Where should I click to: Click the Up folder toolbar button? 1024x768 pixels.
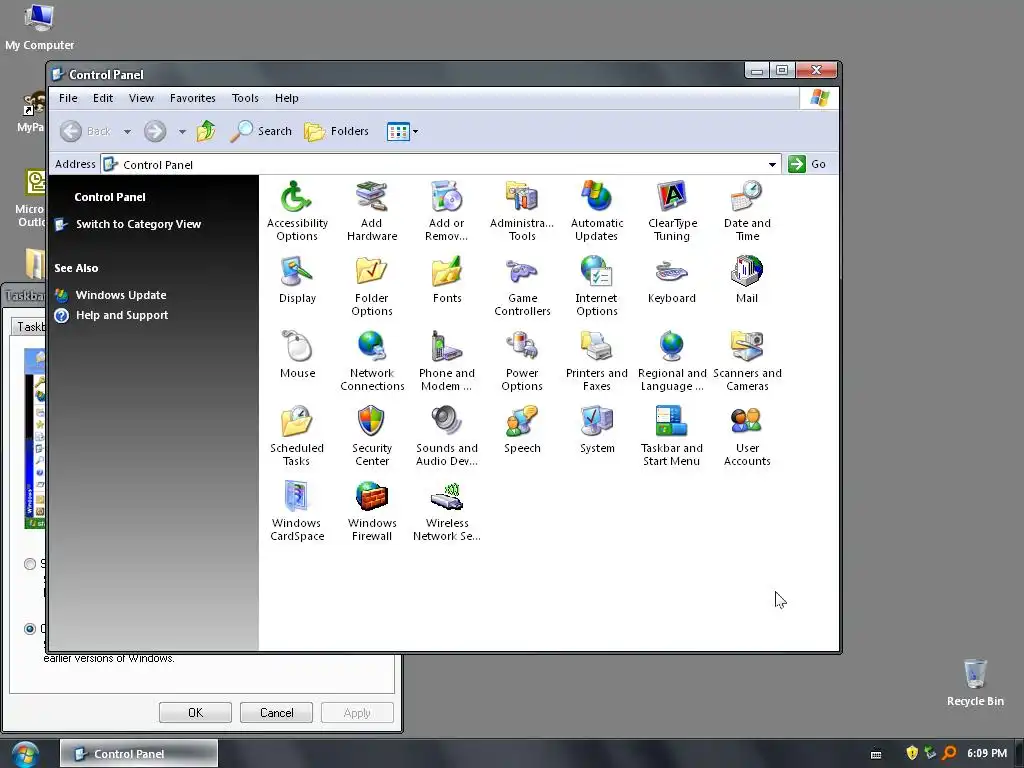(x=206, y=131)
